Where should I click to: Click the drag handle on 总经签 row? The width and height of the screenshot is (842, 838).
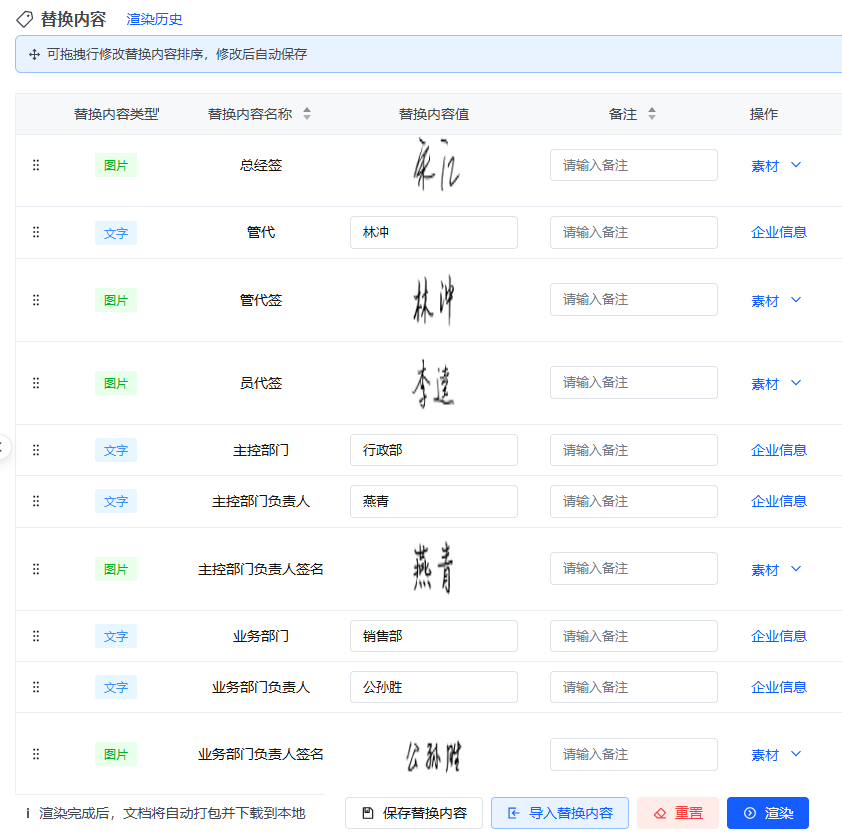point(36,165)
